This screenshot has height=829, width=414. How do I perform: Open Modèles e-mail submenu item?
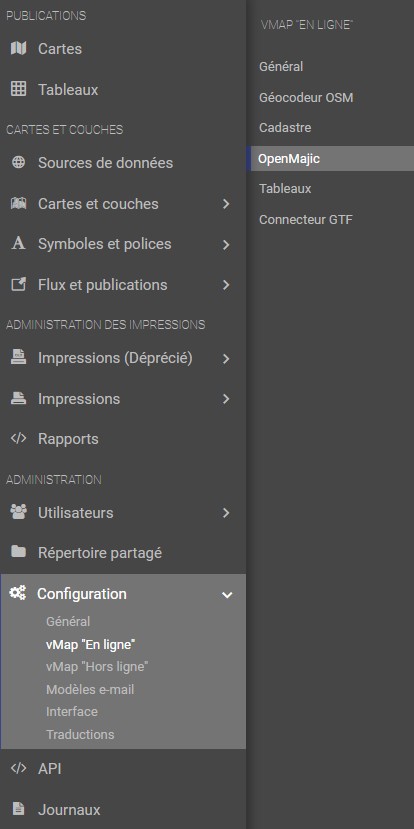tap(90, 689)
